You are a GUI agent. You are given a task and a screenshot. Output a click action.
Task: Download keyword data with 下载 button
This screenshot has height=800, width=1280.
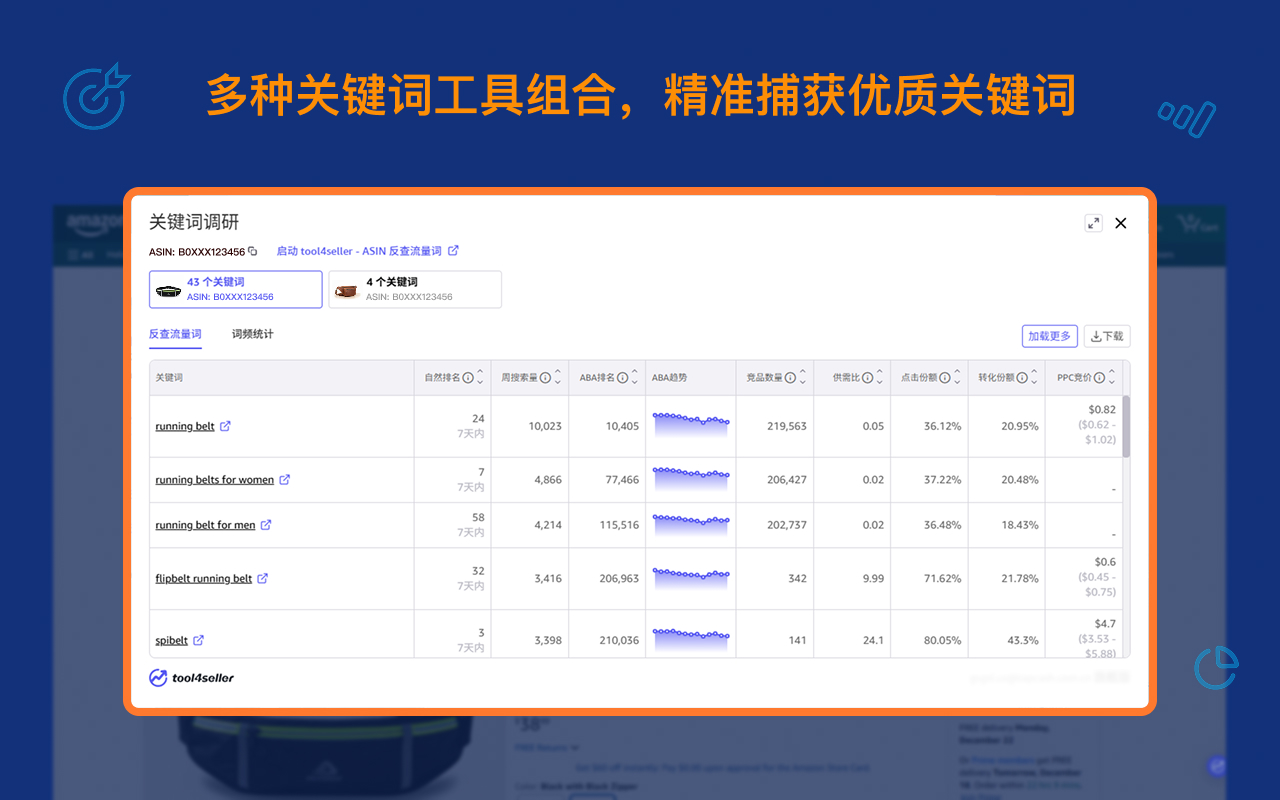[1107, 336]
